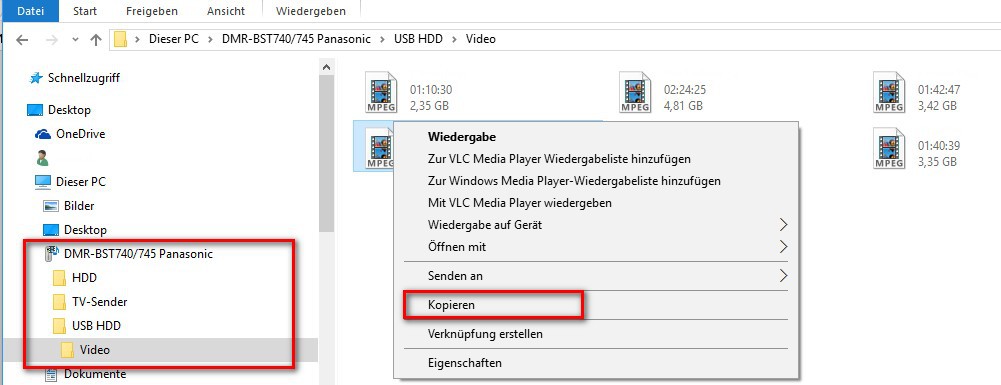Open the Datei menu tab
1001x385 pixels.
pos(30,11)
